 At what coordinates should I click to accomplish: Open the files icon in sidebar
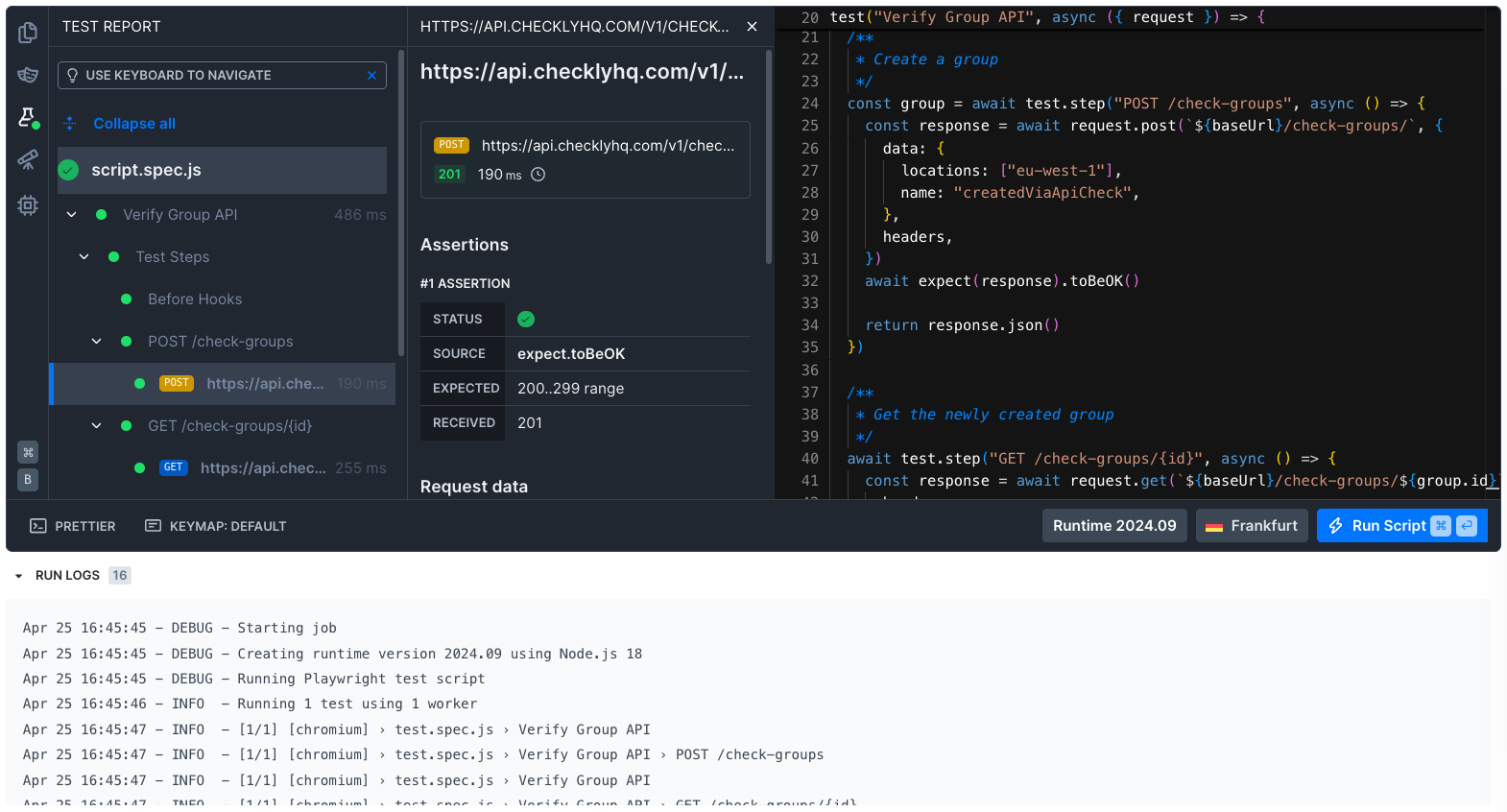(28, 33)
